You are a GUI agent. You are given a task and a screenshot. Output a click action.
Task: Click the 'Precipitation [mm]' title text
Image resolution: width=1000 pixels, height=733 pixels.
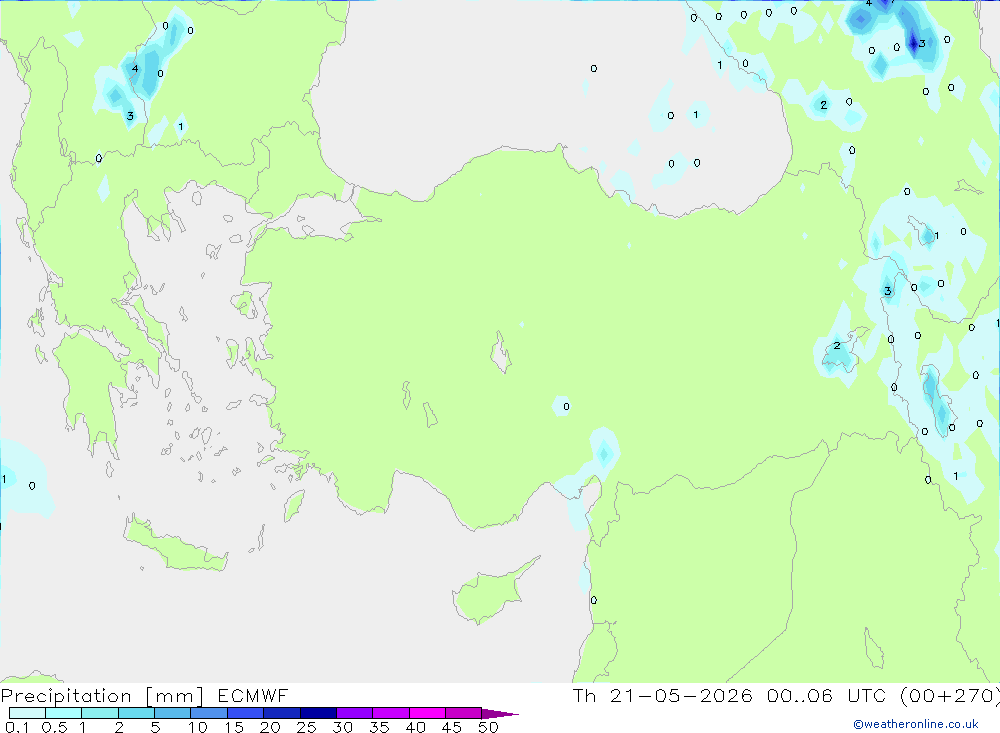102,696
